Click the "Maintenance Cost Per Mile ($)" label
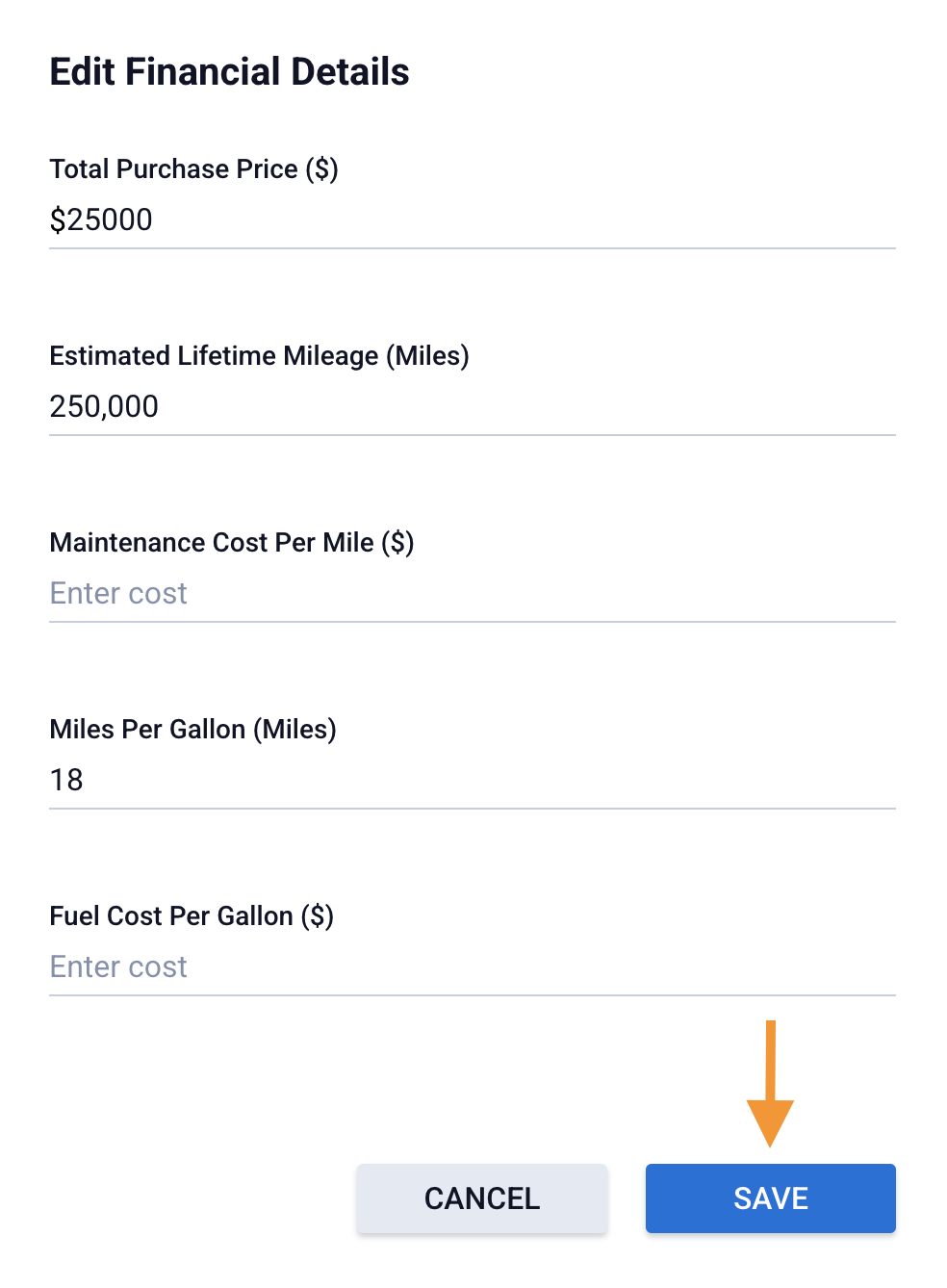947x1288 pixels. (231, 543)
